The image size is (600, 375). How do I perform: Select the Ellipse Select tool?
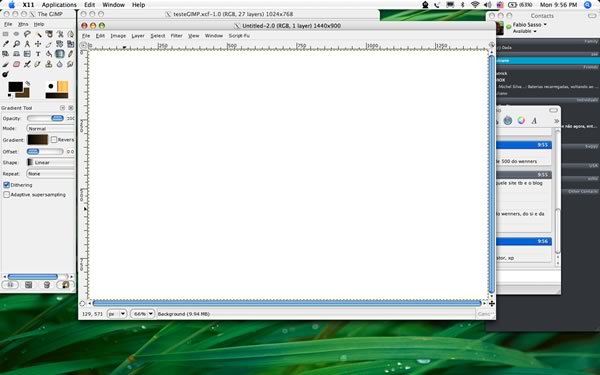point(16,34)
